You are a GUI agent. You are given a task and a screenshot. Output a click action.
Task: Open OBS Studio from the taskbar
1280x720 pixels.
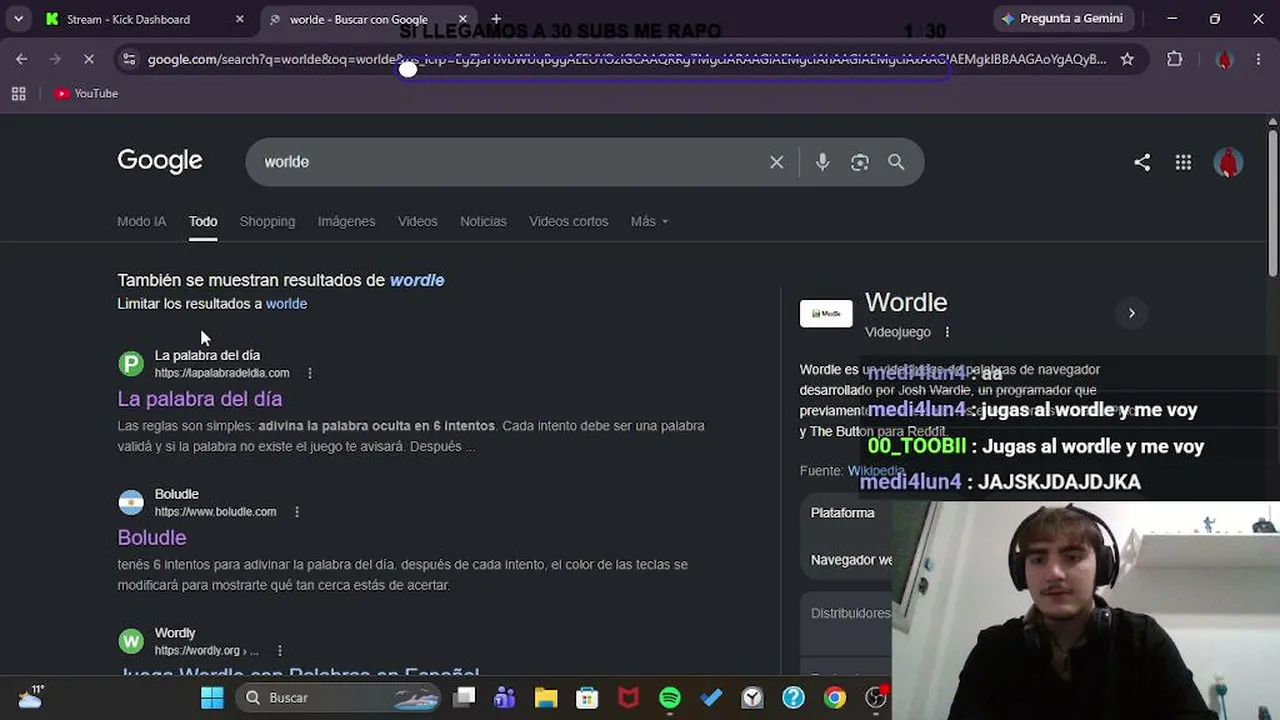point(876,697)
